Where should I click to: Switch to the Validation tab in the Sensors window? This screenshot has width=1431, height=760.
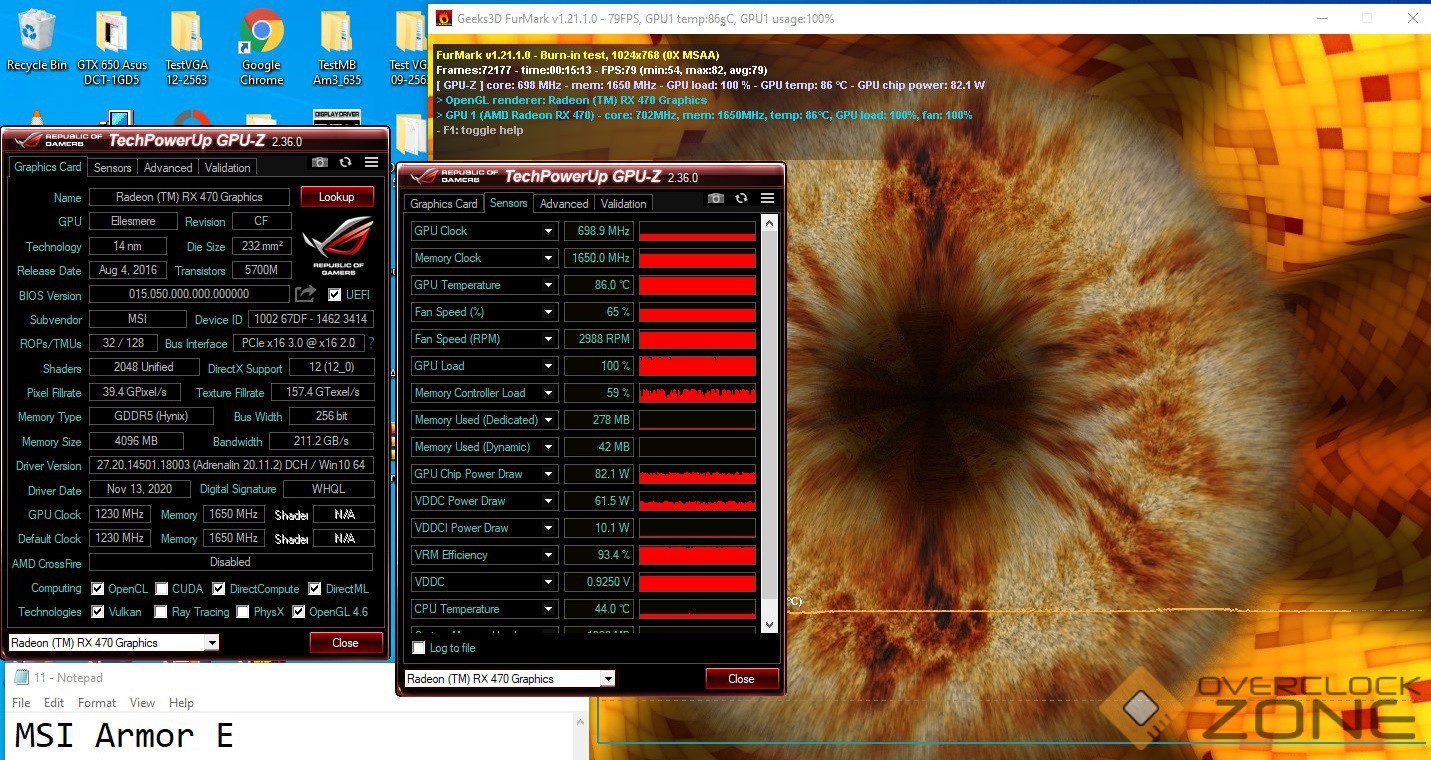623,203
